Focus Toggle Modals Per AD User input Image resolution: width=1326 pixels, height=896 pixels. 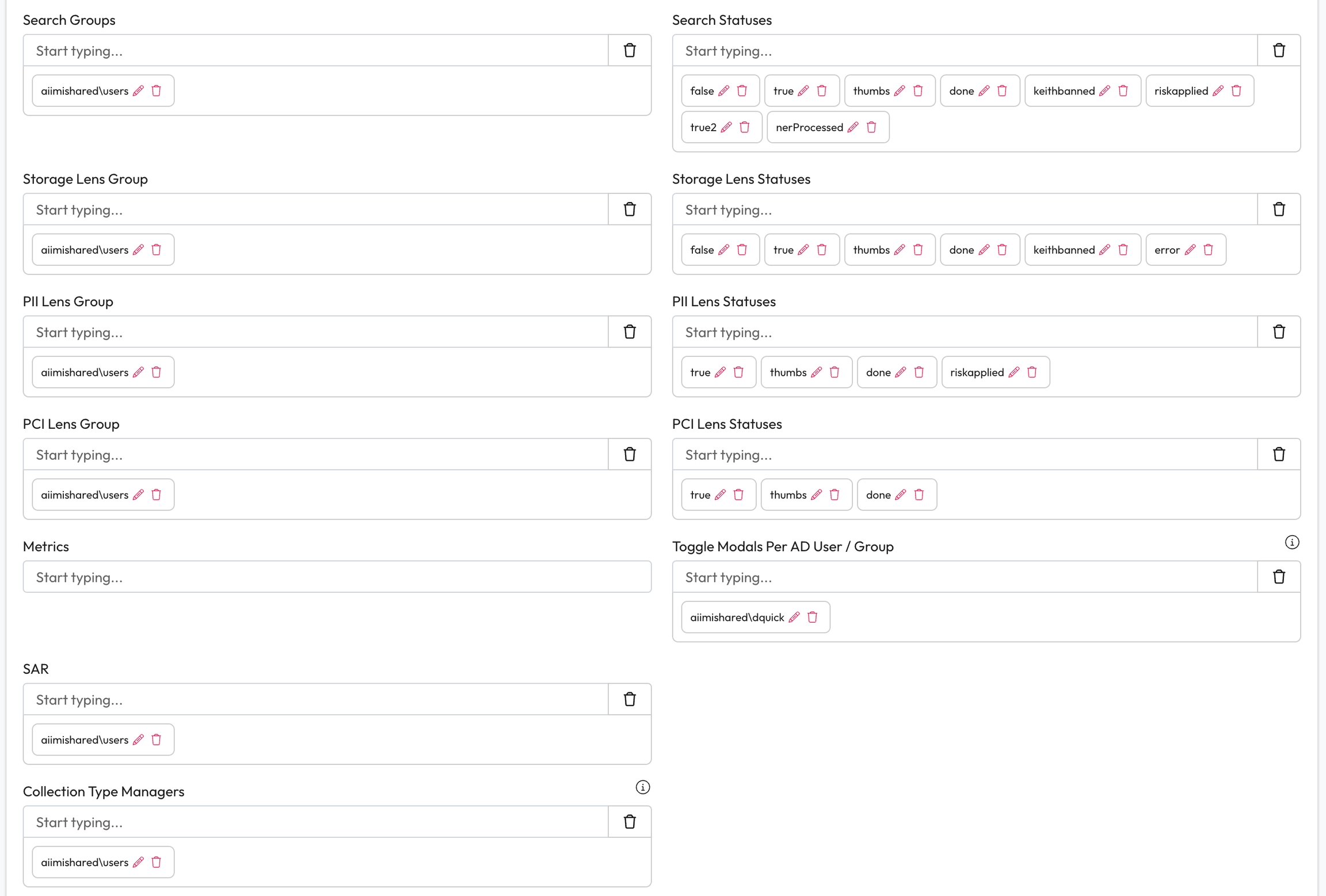[x=965, y=577]
